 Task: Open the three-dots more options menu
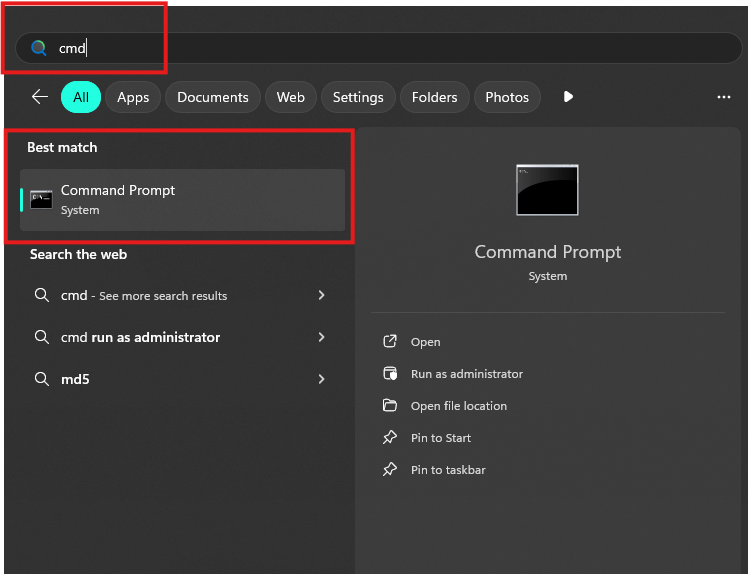click(724, 97)
